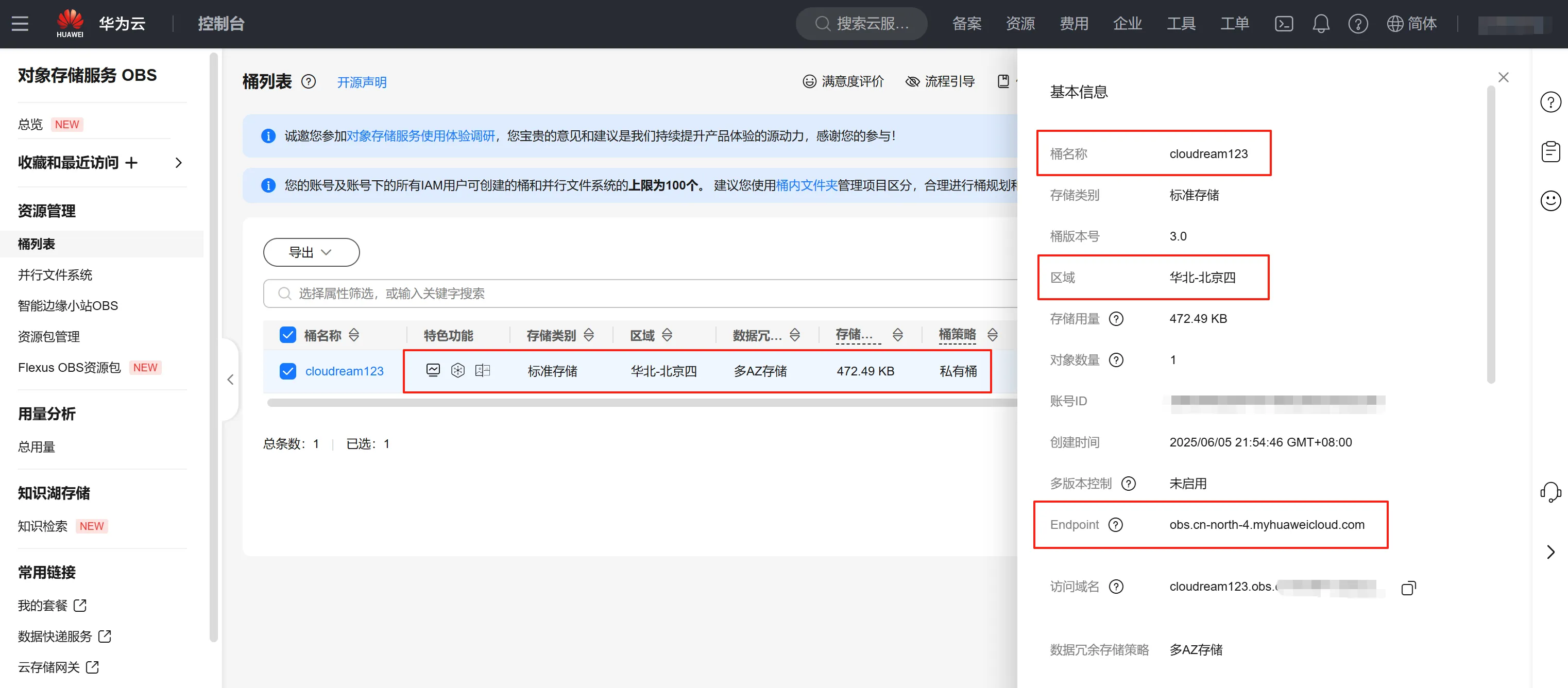Open right sidebar smiley feedback icon

tap(1550, 201)
